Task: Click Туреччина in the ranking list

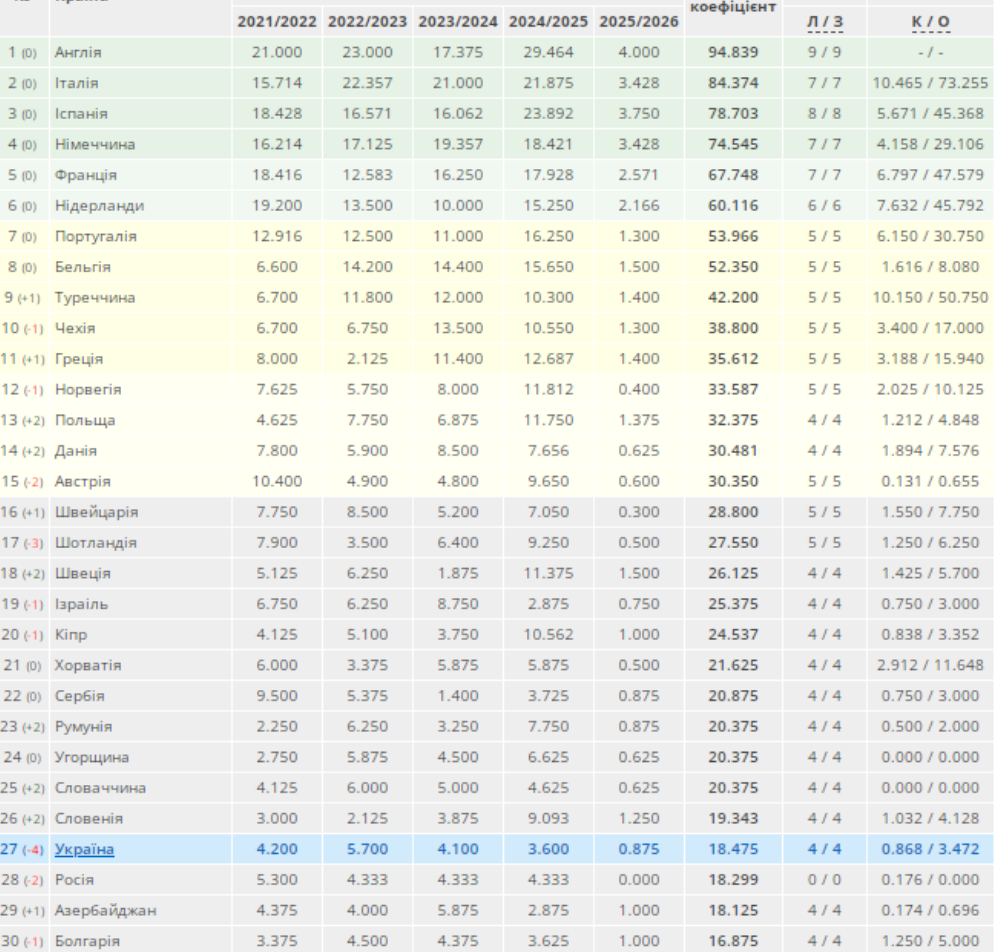Action: pos(95,298)
